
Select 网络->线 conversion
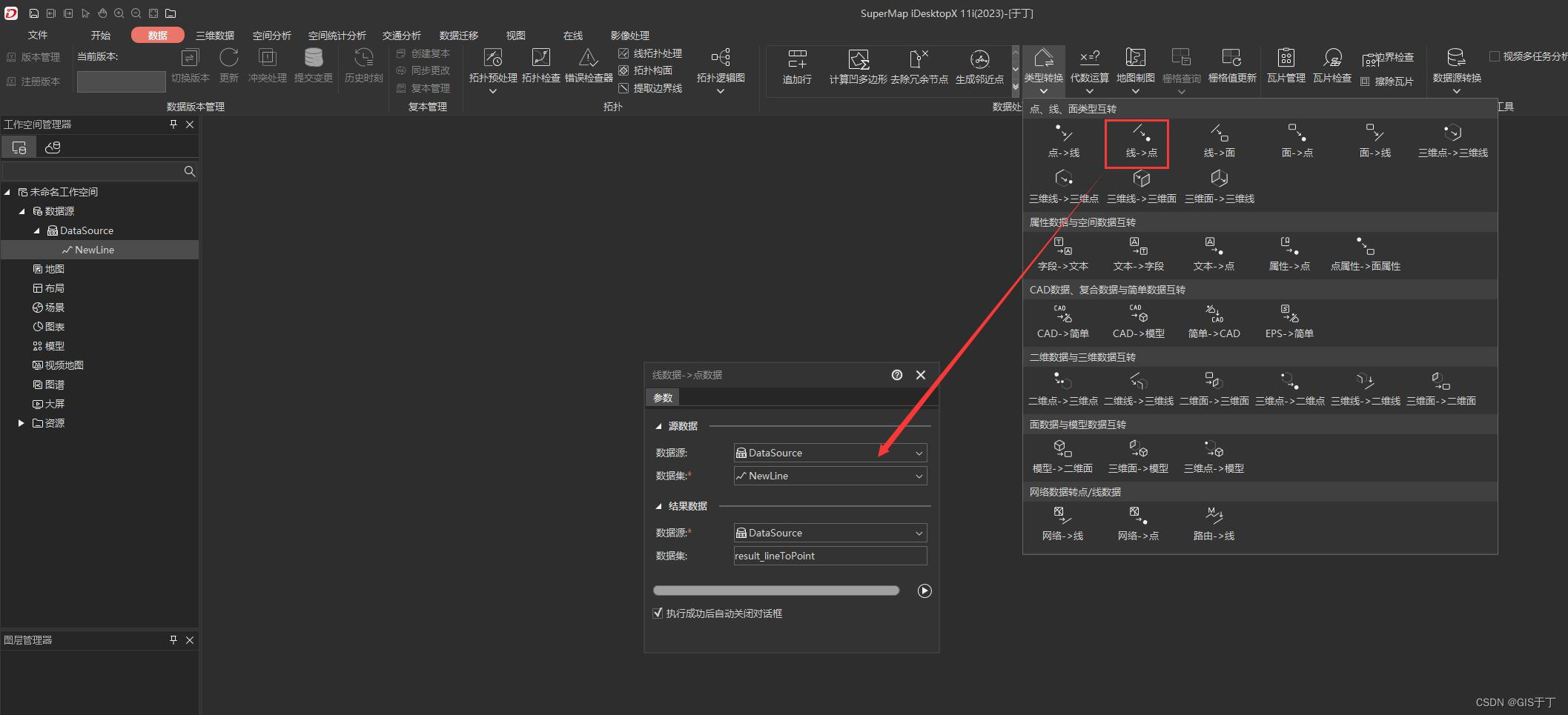pyautogui.click(x=1062, y=525)
